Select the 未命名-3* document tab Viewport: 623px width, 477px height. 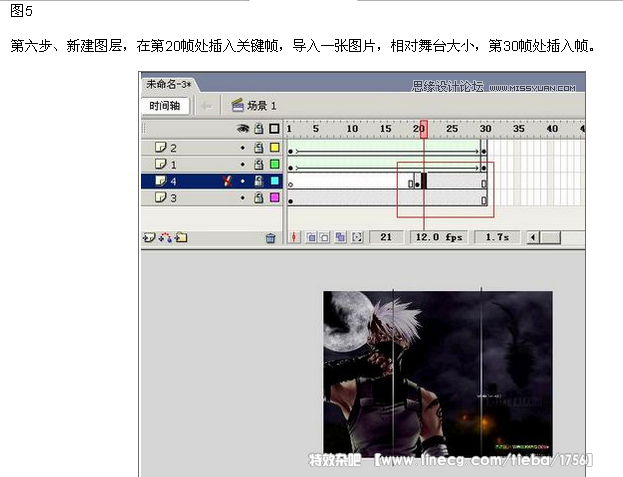168,84
